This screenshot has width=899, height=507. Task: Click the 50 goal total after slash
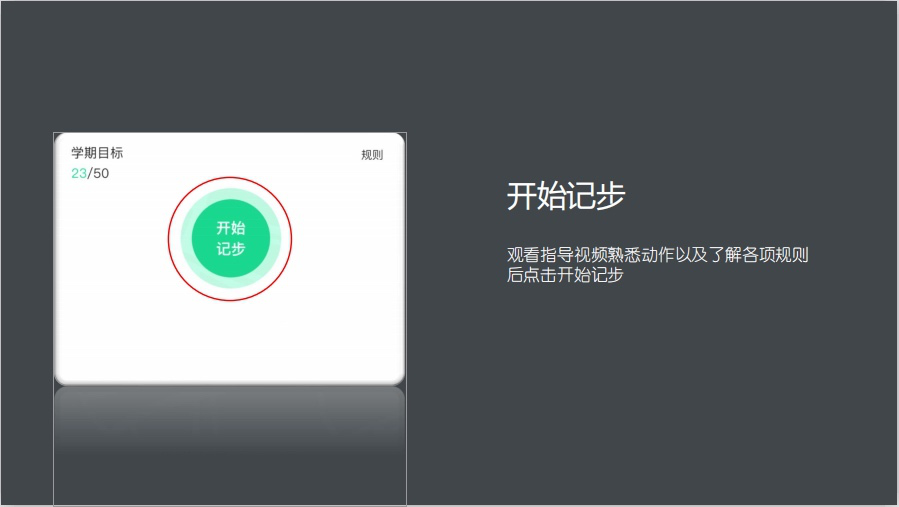pos(101,173)
